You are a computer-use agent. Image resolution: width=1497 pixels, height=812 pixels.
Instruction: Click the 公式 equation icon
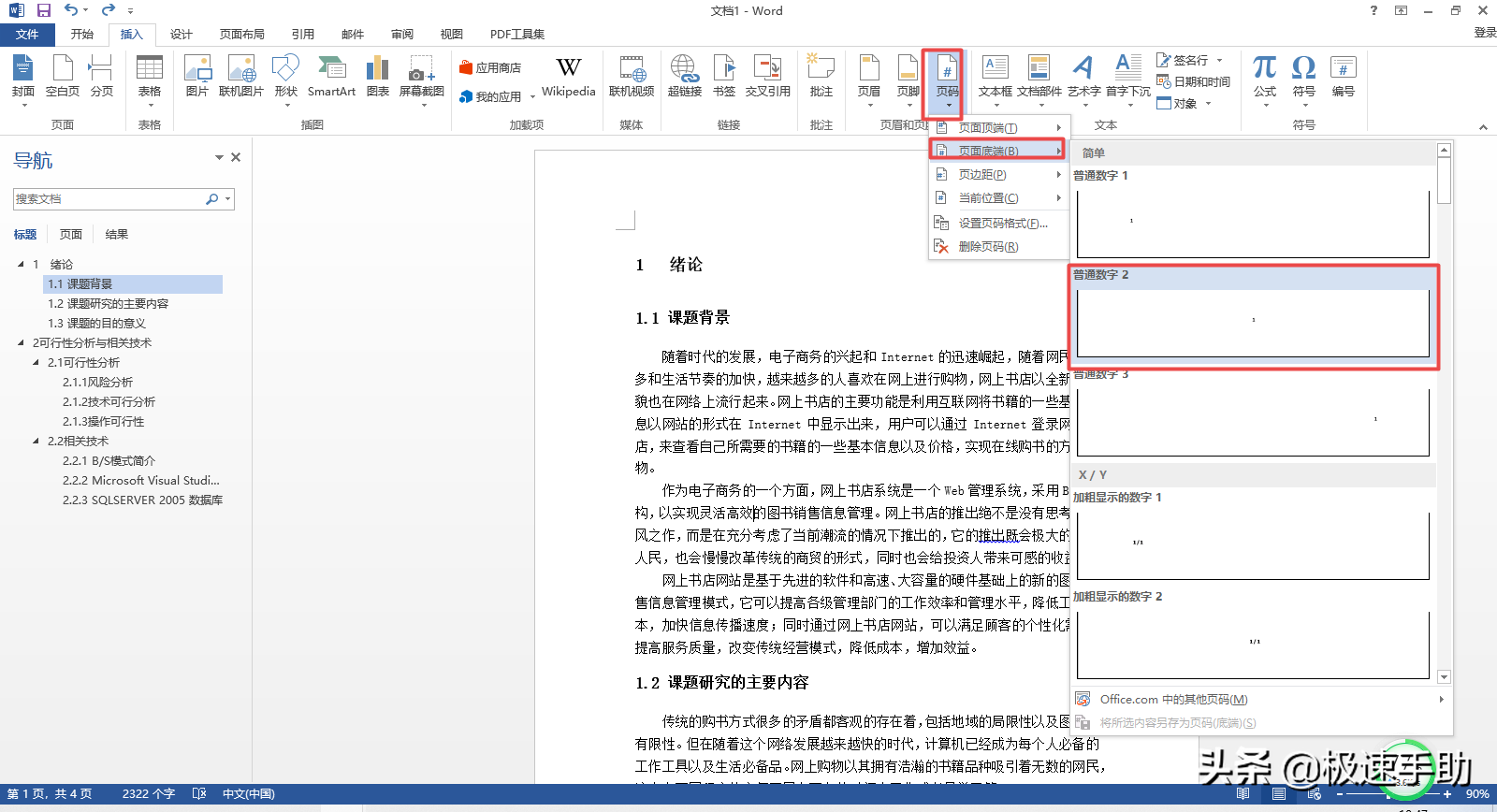(x=1265, y=75)
